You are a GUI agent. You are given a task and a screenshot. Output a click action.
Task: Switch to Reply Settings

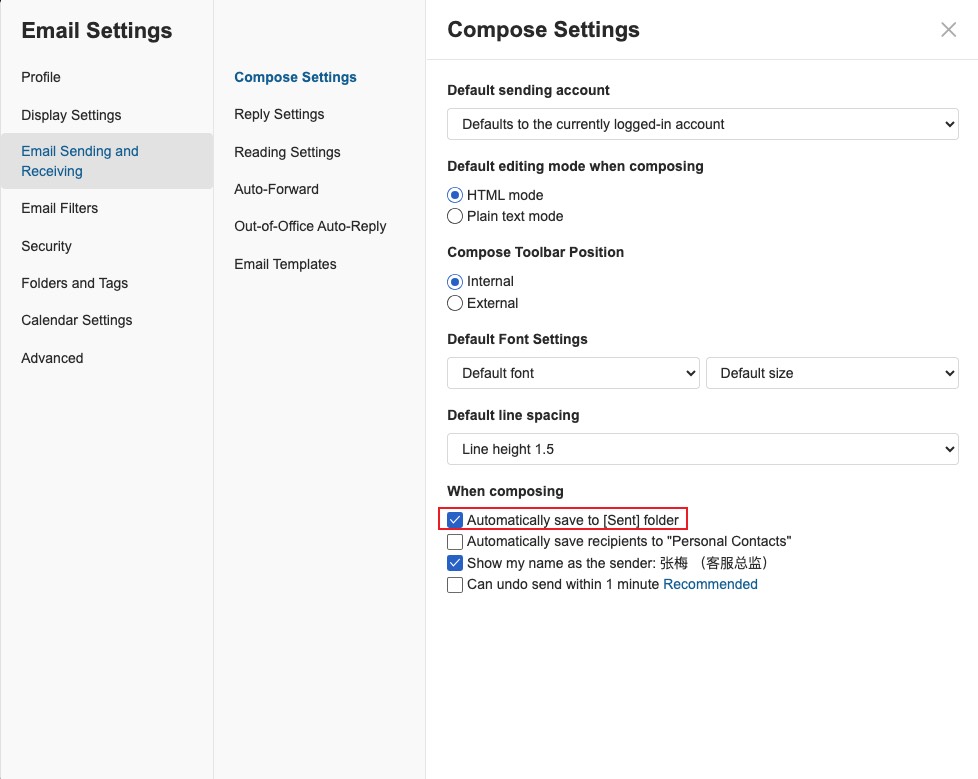(x=279, y=114)
